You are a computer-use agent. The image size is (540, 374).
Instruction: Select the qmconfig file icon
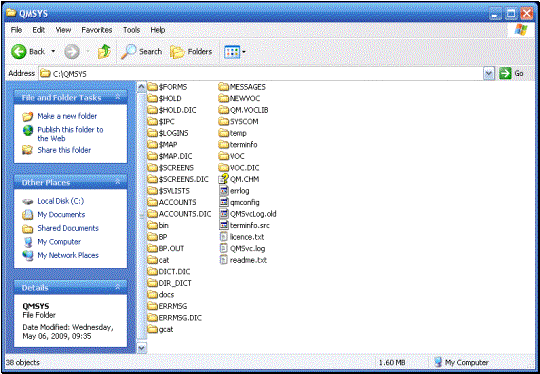[224, 202]
